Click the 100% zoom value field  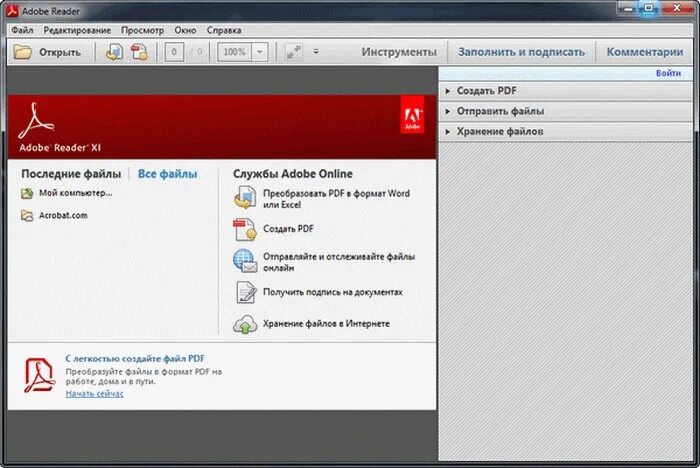(x=235, y=52)
